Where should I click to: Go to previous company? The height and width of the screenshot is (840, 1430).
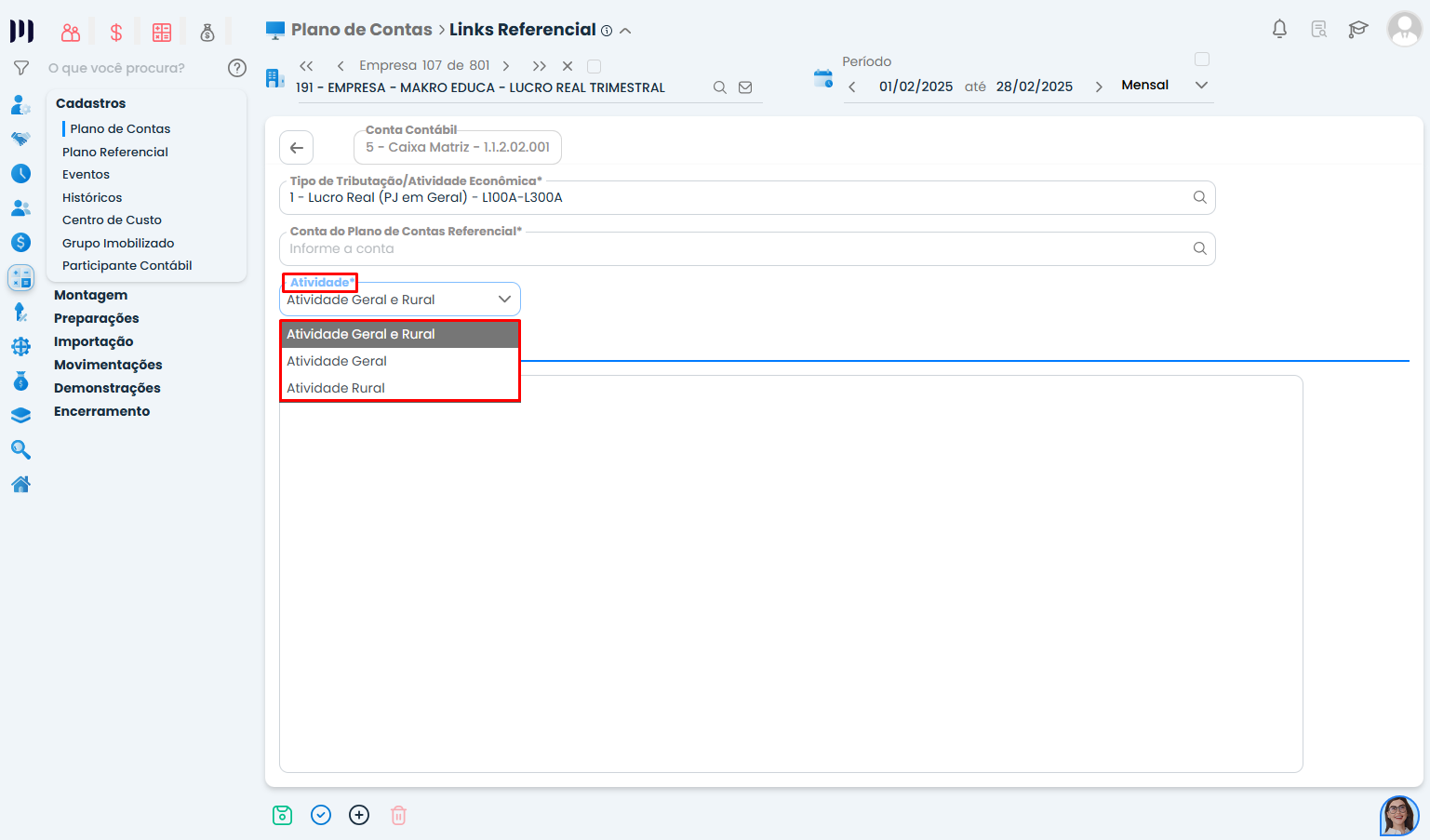click(x=341, y=66)
